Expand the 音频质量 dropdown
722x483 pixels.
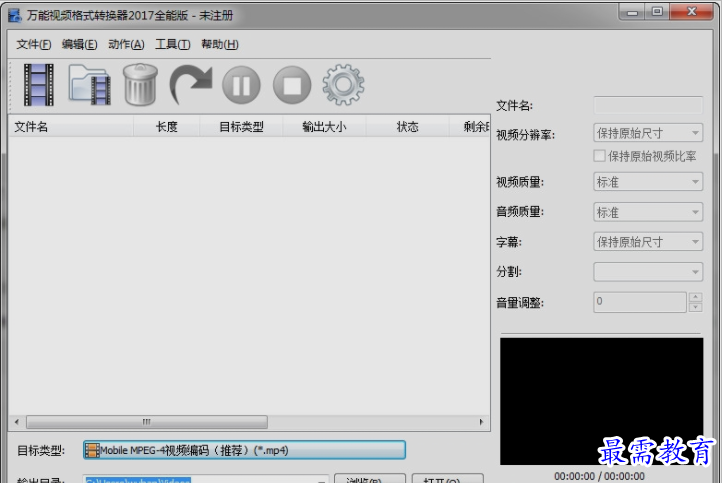pos(648,212)
